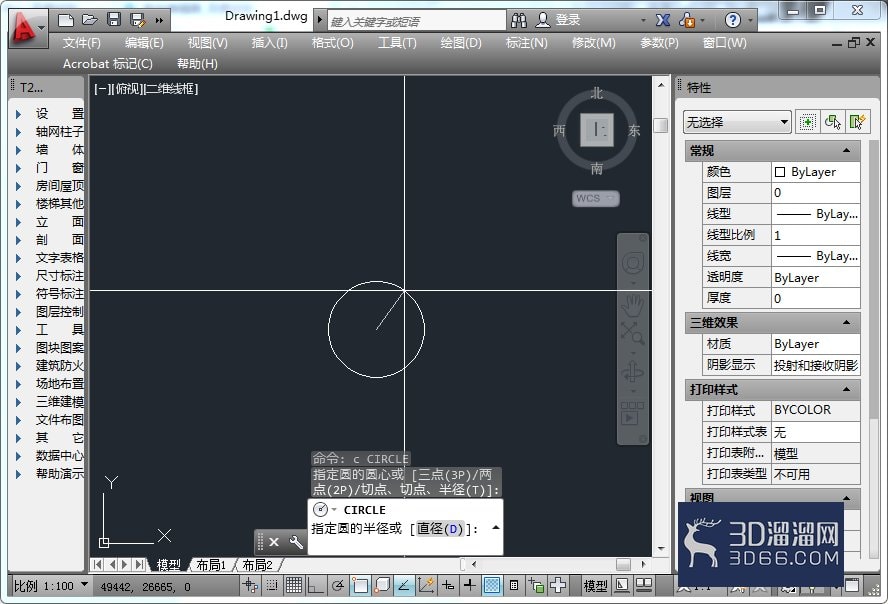Screen dimensions: 888x604
Task: Switch to the 布局2 layout tab
Action: (x=258, y=564)
